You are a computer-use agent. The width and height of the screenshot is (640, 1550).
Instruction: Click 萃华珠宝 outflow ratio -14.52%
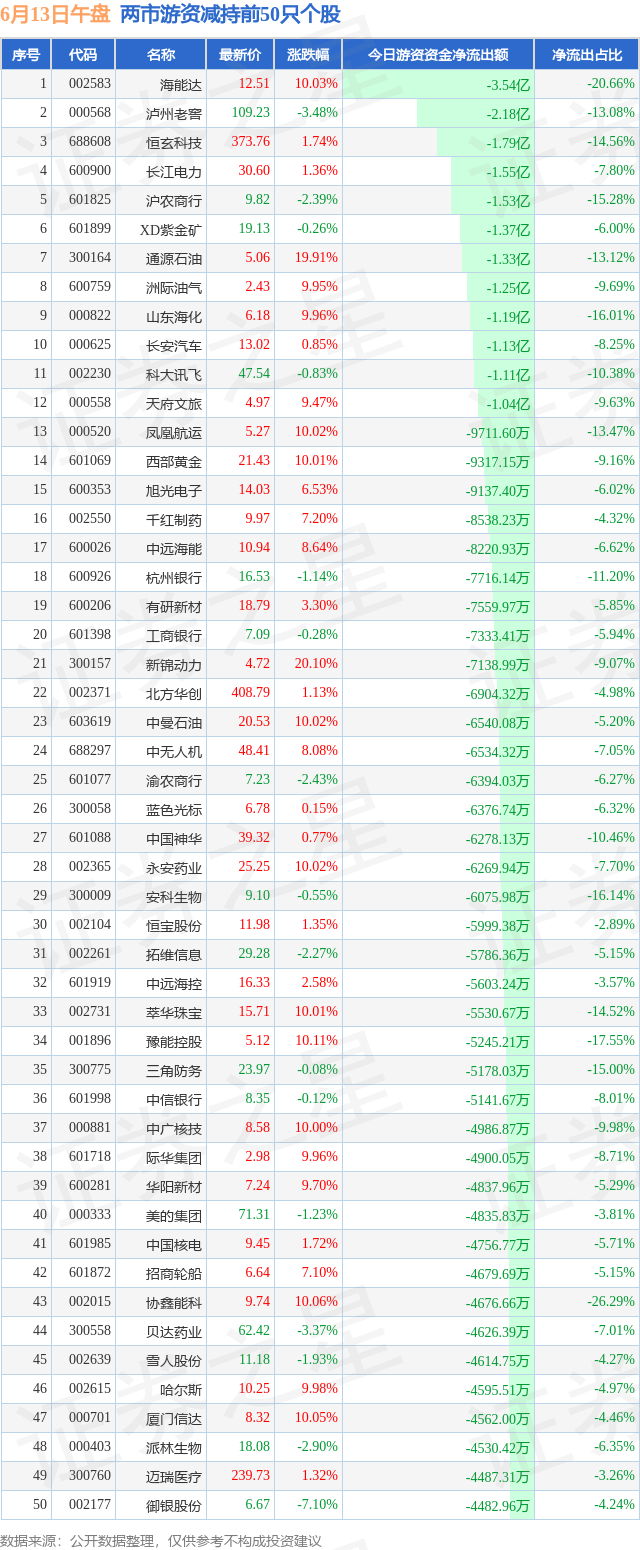click(610, 1012)
